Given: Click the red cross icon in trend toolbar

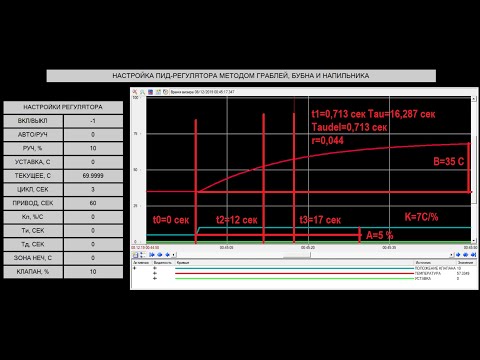Looking at the screenshot, I should click(x=135, y=92).
